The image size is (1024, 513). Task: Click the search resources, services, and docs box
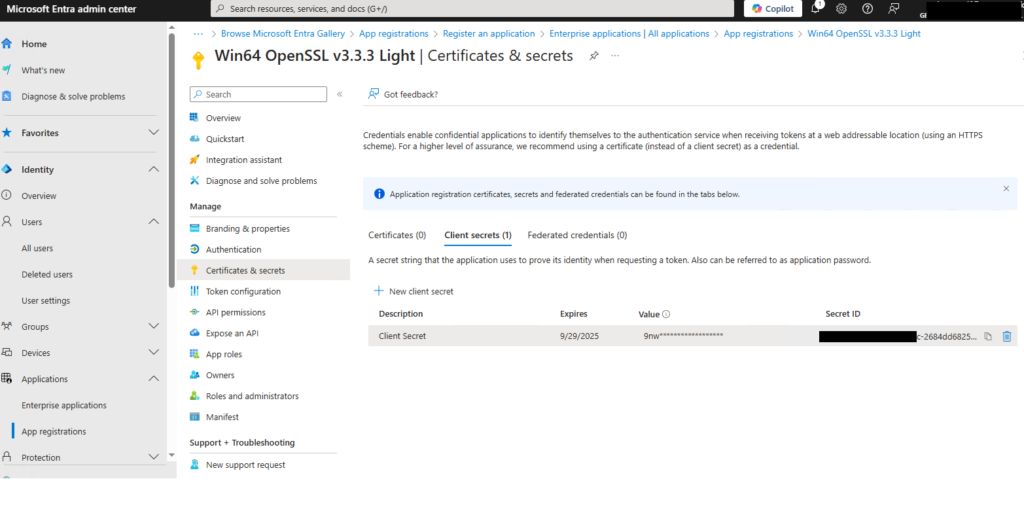tap(472, 8)
